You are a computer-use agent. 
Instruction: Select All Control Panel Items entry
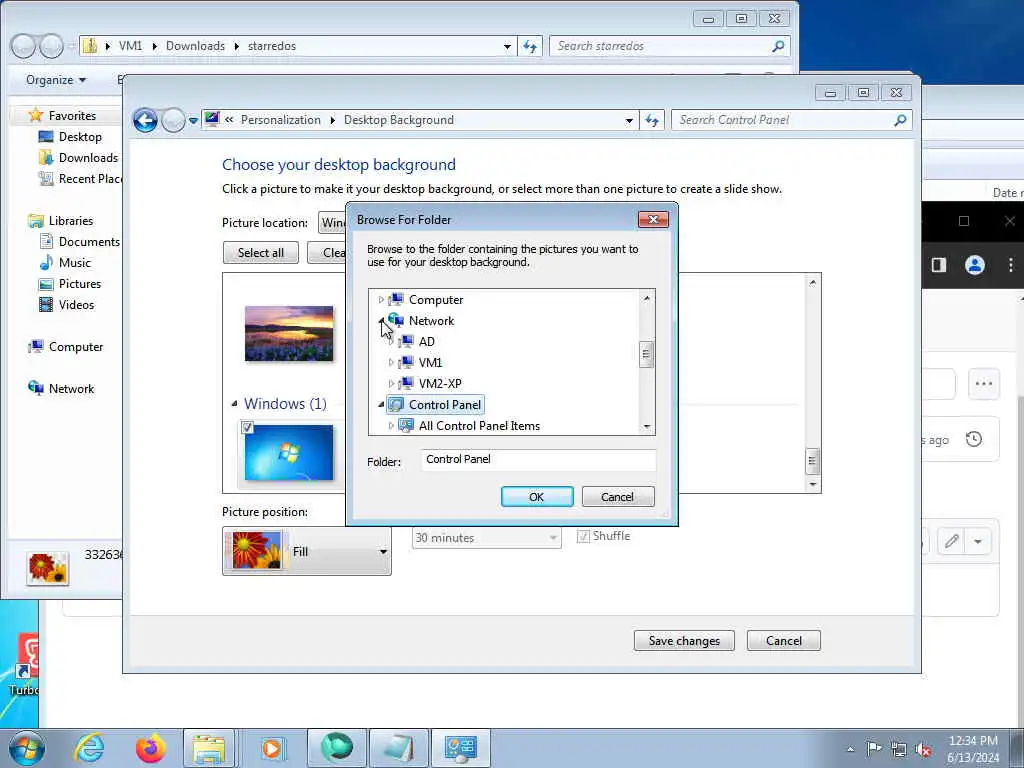[x=479, y=426]
